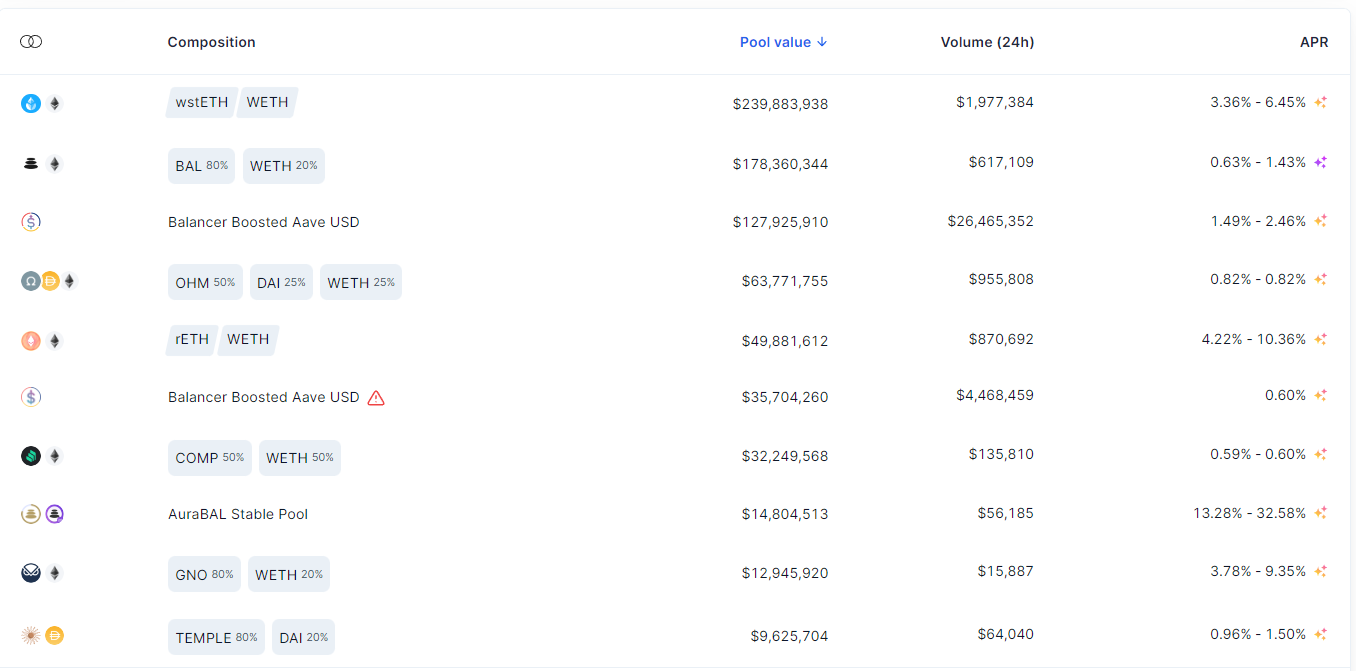Click APR sparkle icon next to 0.59% - 0.60%
This screenshot has width=1356, height=671.
[x=1321, y=454]
